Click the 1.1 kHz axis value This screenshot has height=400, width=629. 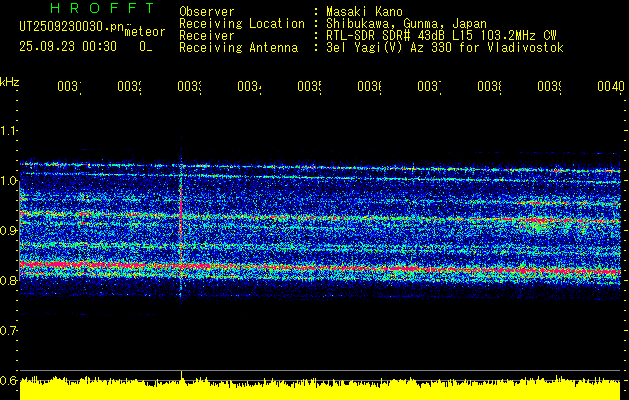coord(8,131)
